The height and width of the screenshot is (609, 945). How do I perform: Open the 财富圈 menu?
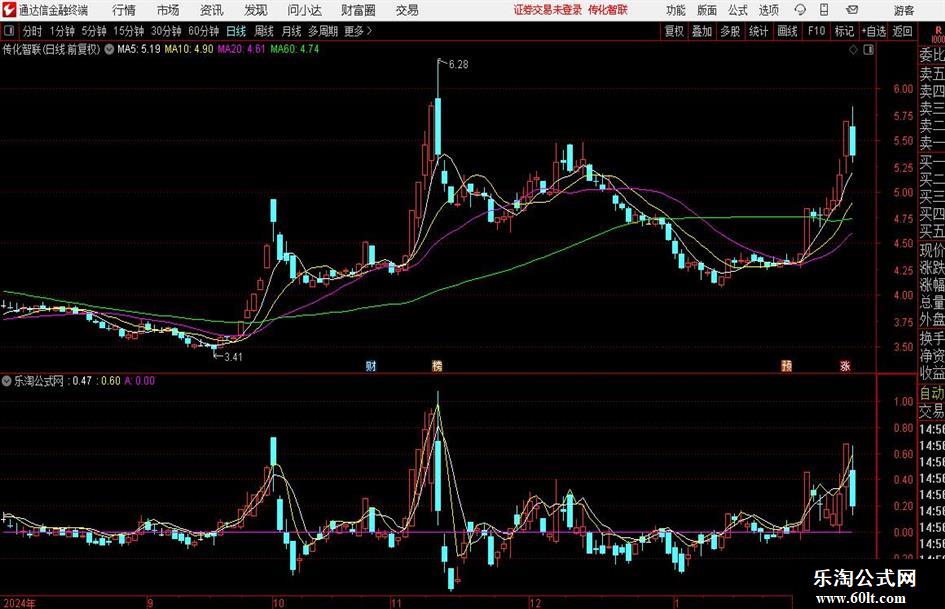tap(358, 10)
